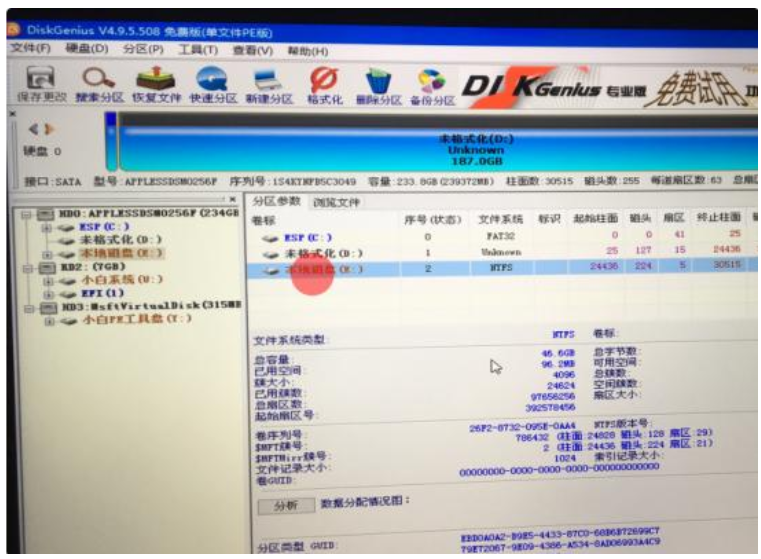
Task: Click the FAT32 cell in ESP row
Action: 500,236
